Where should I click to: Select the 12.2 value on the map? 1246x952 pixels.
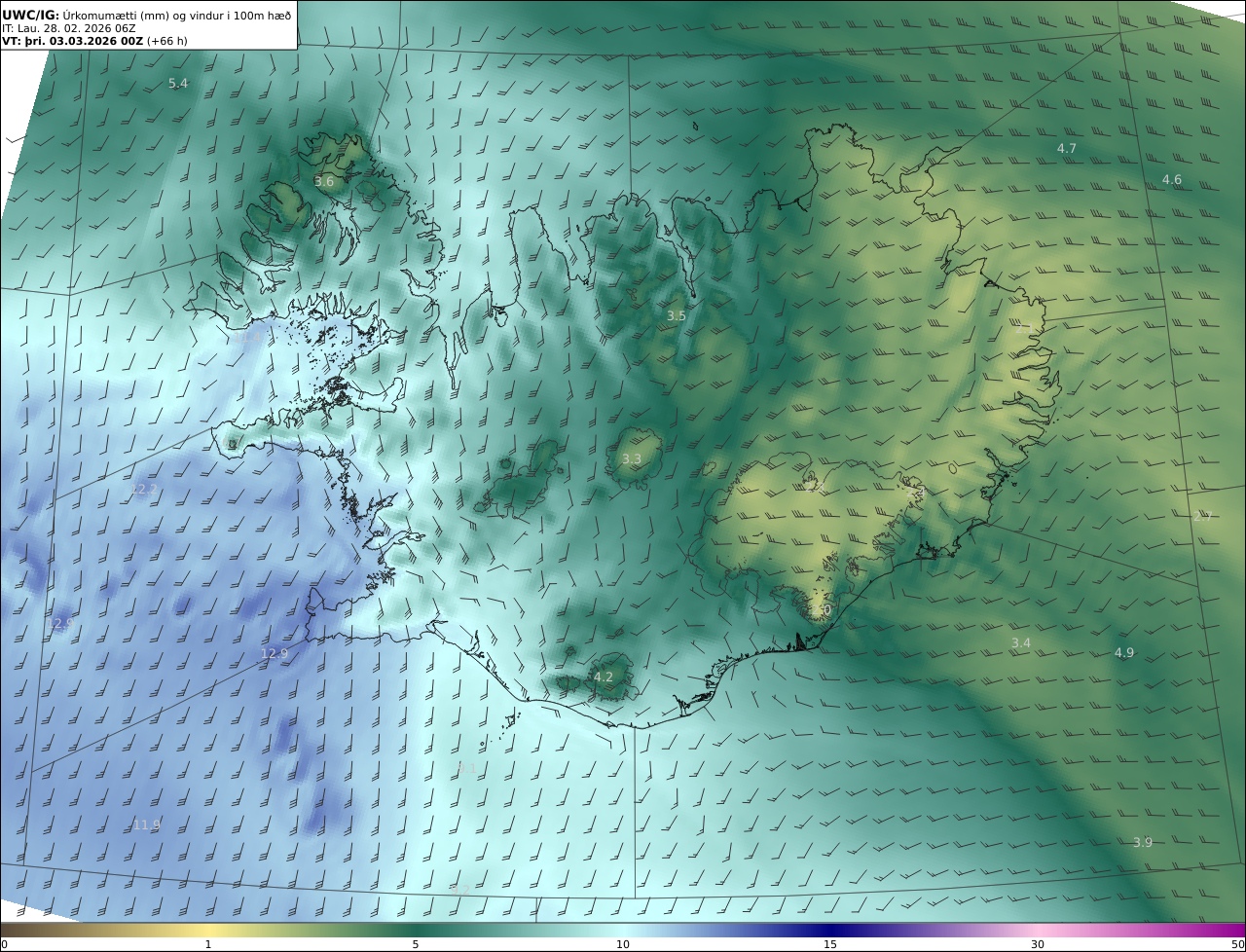click(x=144, y=490)
